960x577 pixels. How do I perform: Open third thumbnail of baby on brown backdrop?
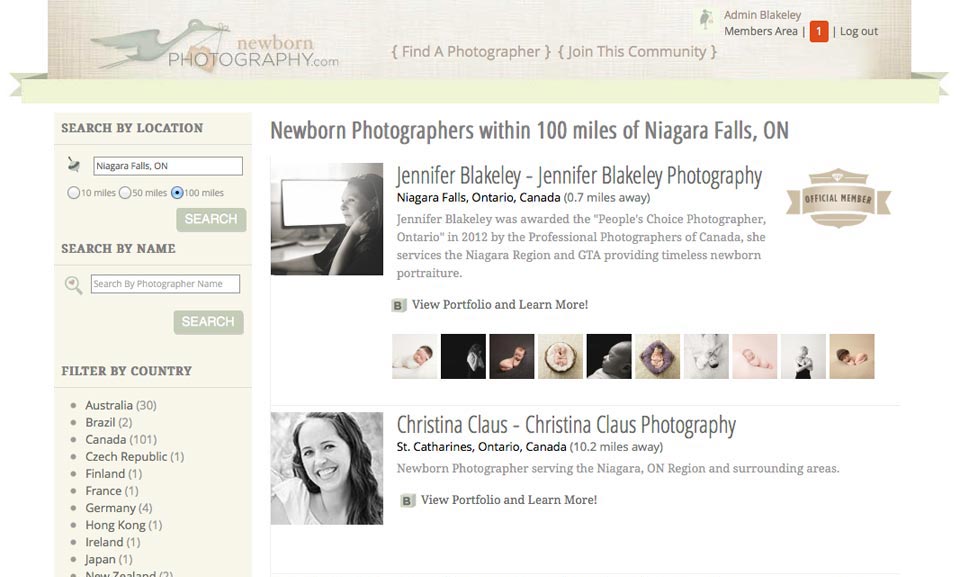click(512, 356)
